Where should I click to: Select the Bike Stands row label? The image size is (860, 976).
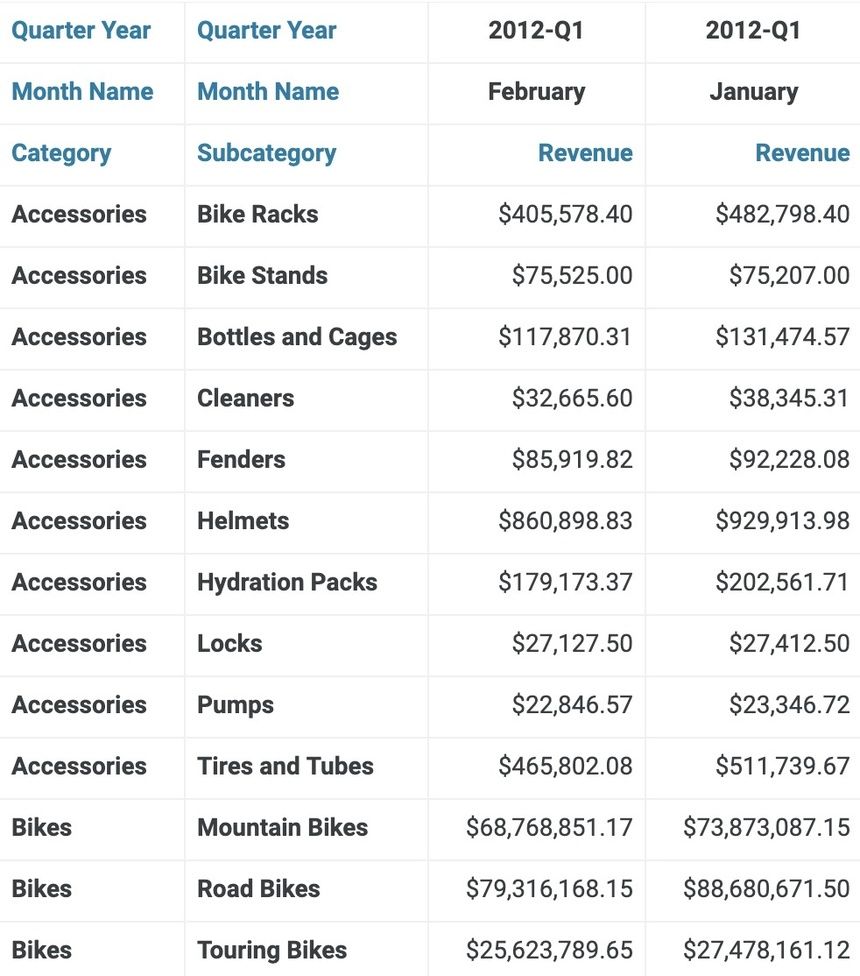(262, 275)
